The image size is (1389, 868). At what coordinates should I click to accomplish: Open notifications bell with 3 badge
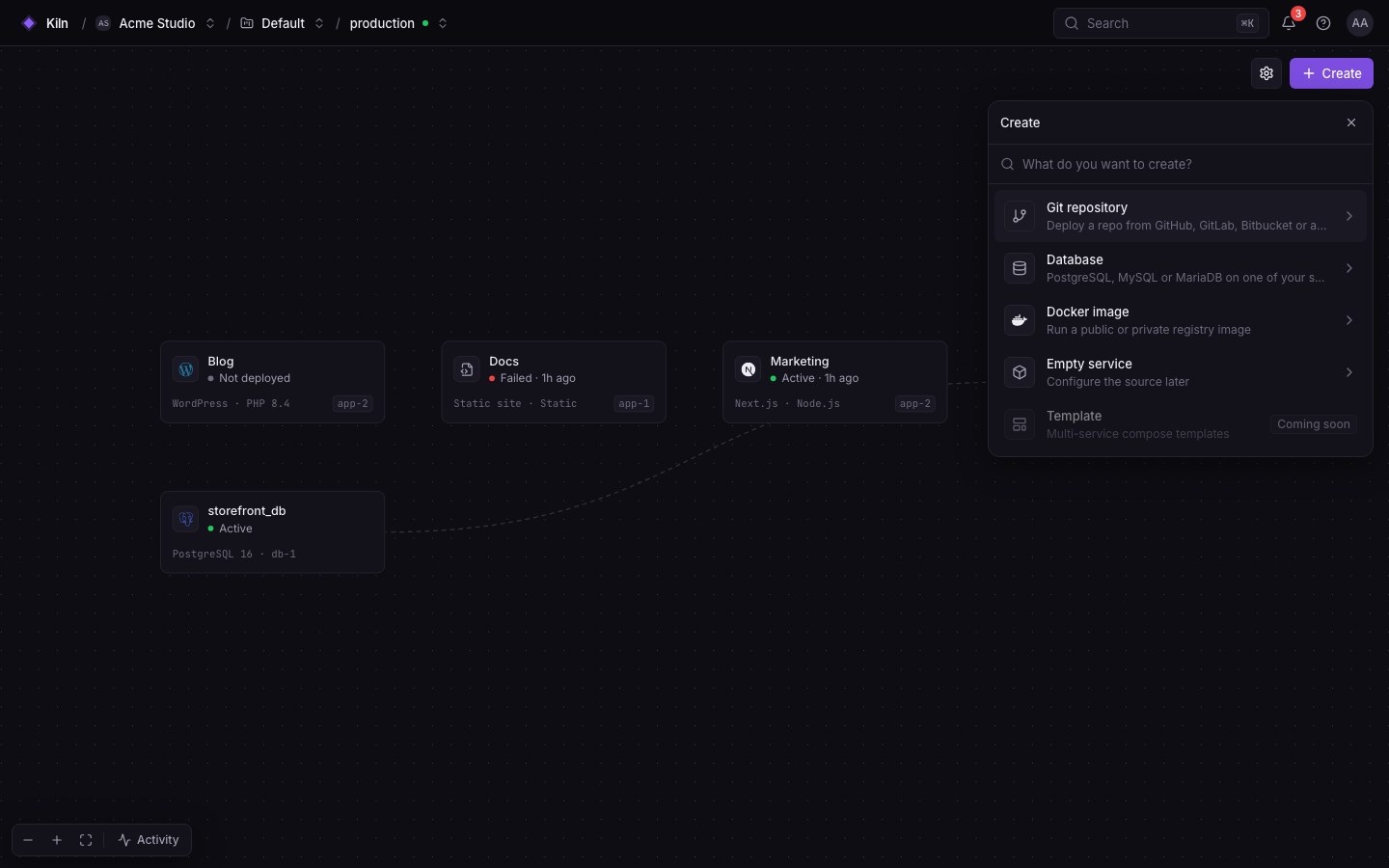pos(1289,23)
